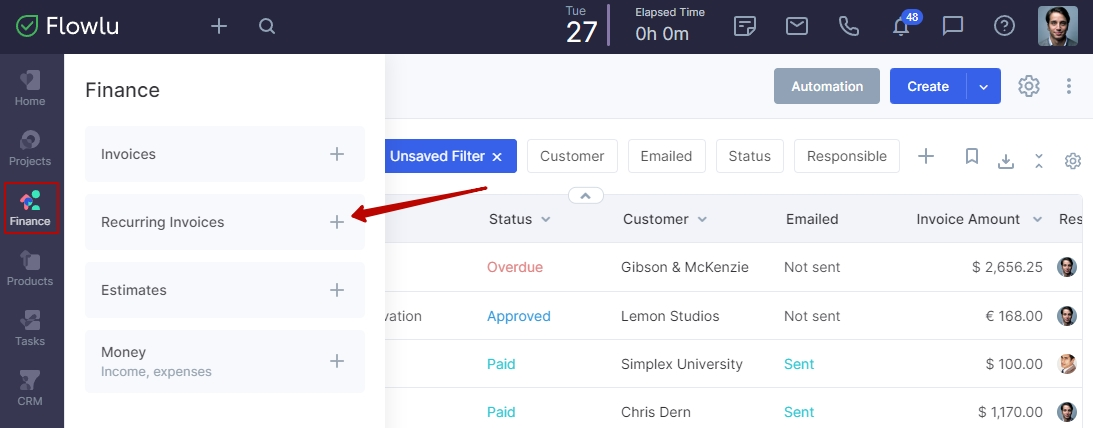Open the quick-add plus in top bar

(219, 26)
